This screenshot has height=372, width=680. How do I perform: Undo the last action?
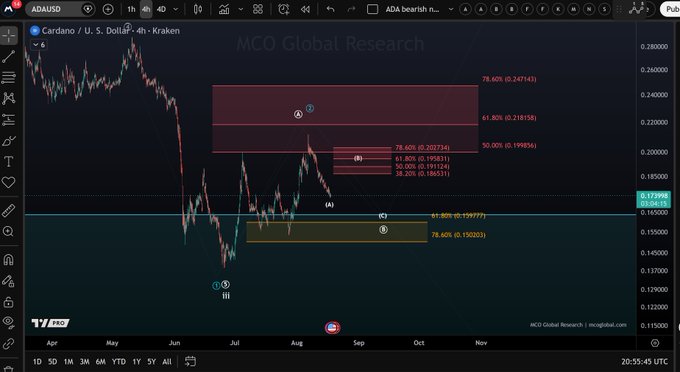point(330,9)
